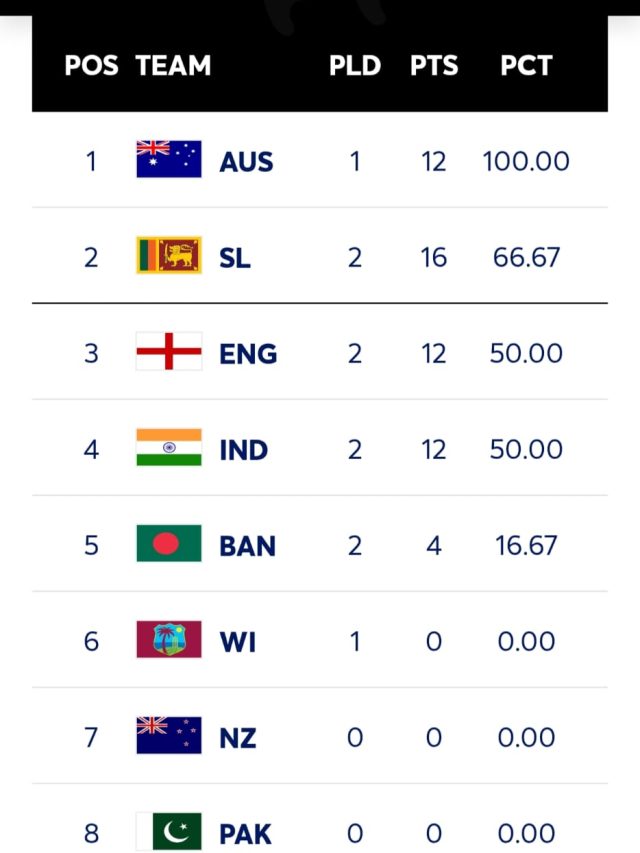
Task: Open the SL team name link
Action: (x=235, y=258)
